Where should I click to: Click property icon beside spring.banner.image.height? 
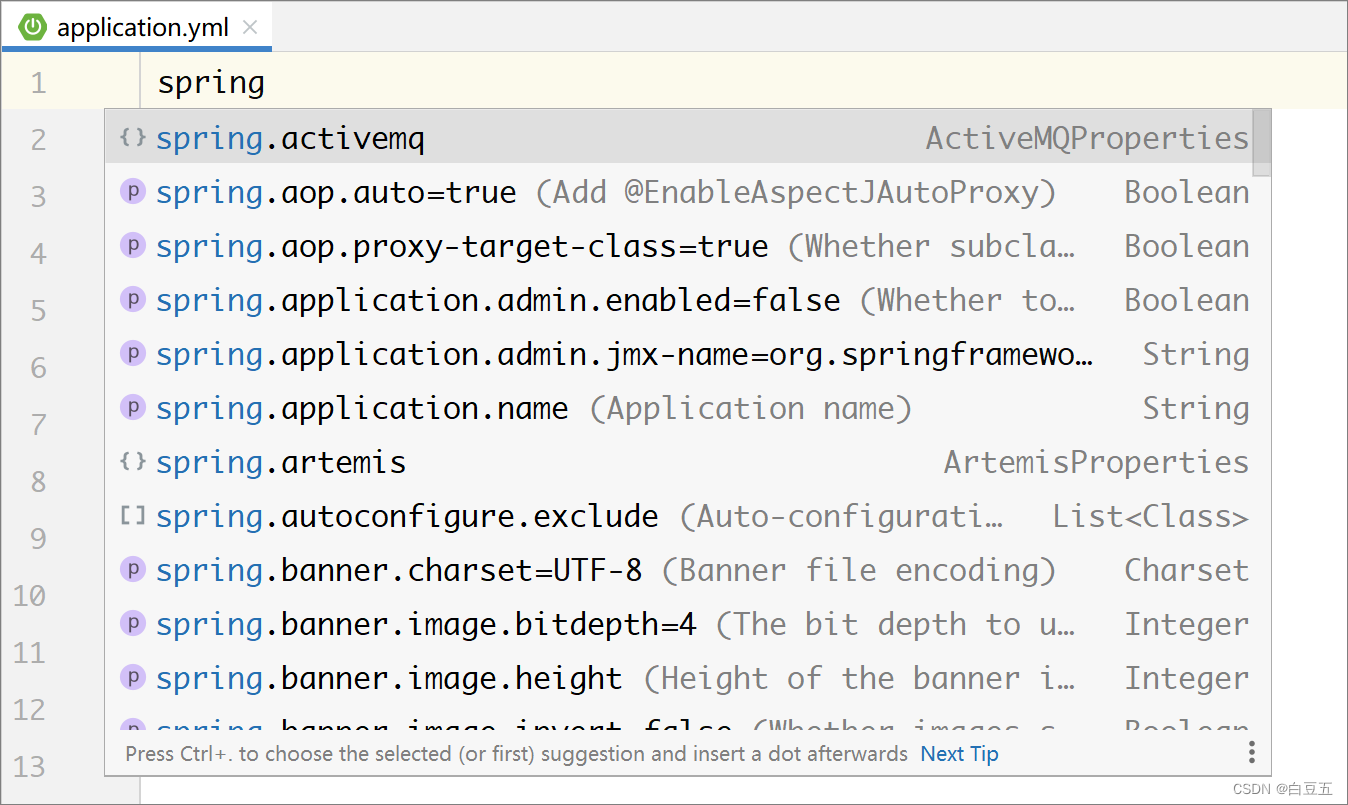(133, 677)
